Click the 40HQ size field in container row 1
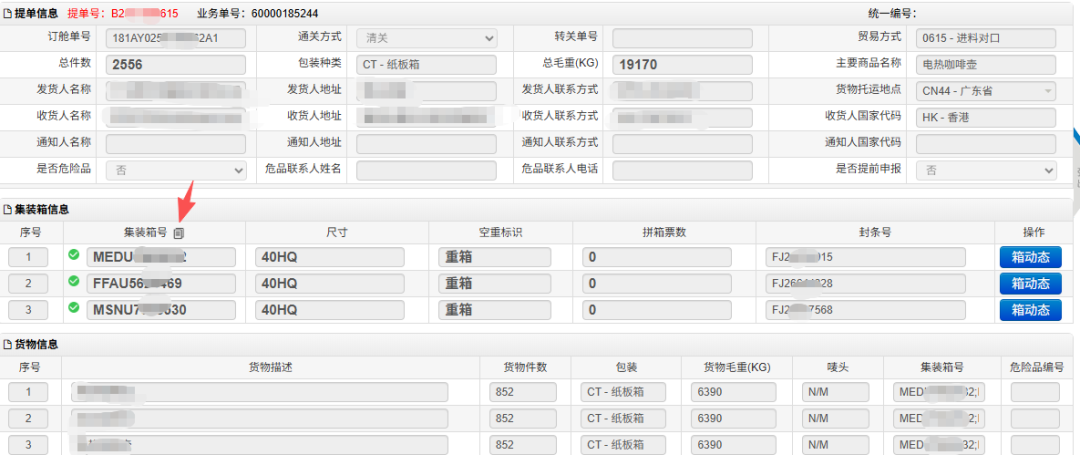The image size is (1080, 455). (330, 257)
